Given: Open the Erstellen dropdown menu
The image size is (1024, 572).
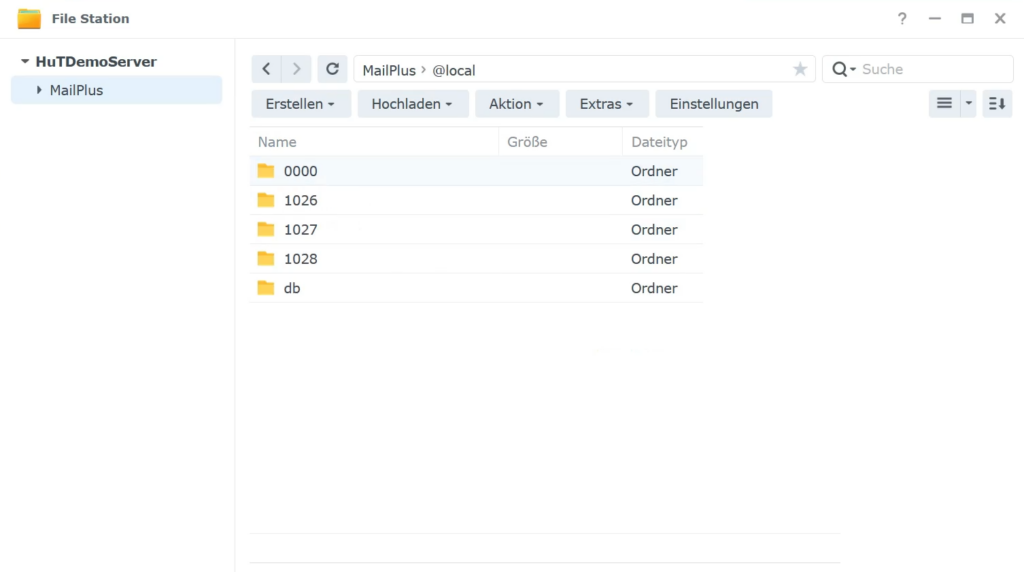Looking at the screenshot, I should (301, 104).
